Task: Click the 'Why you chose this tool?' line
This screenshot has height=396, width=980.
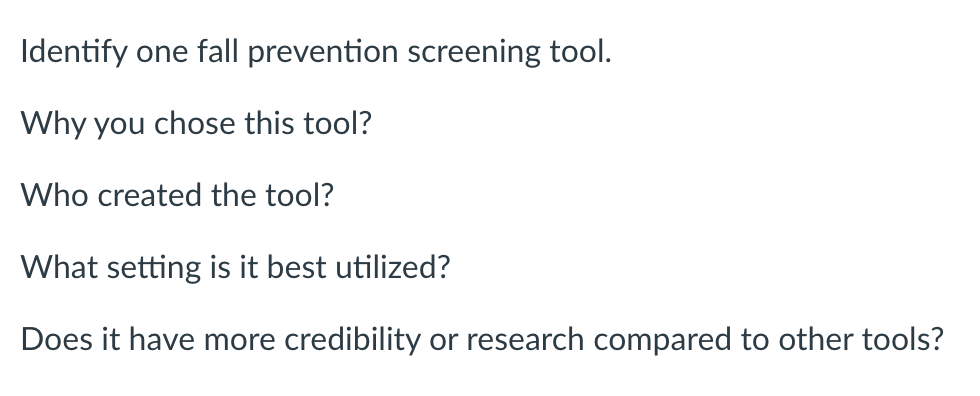Action: pos(196,124)
